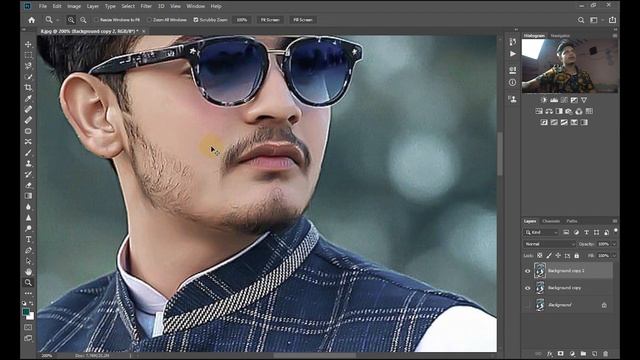This screenshot has height=360, width=640.
Task: Select the Gradient tool
Action: point(28,196)
